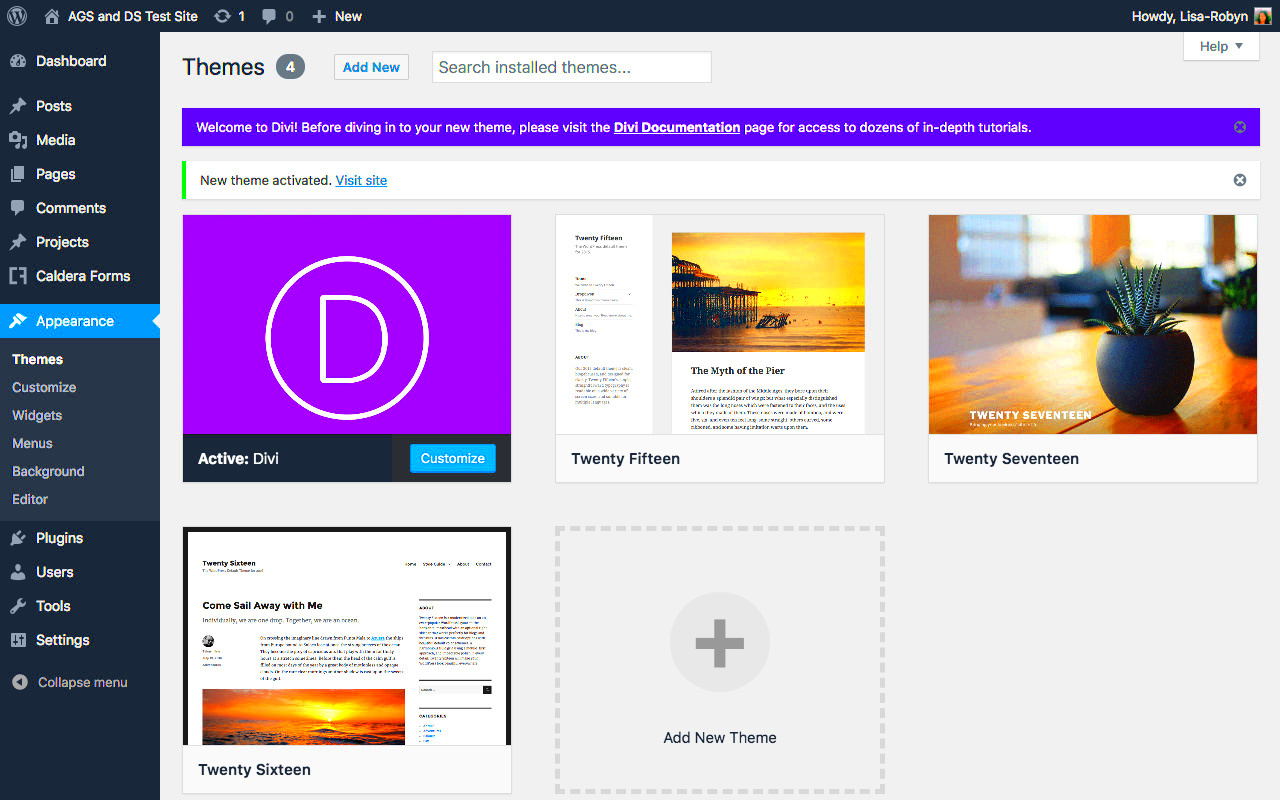The height and width of the screenshot is (800, 1280).
Task: Open the WordPress logo menu
Action: coord(17,16)
